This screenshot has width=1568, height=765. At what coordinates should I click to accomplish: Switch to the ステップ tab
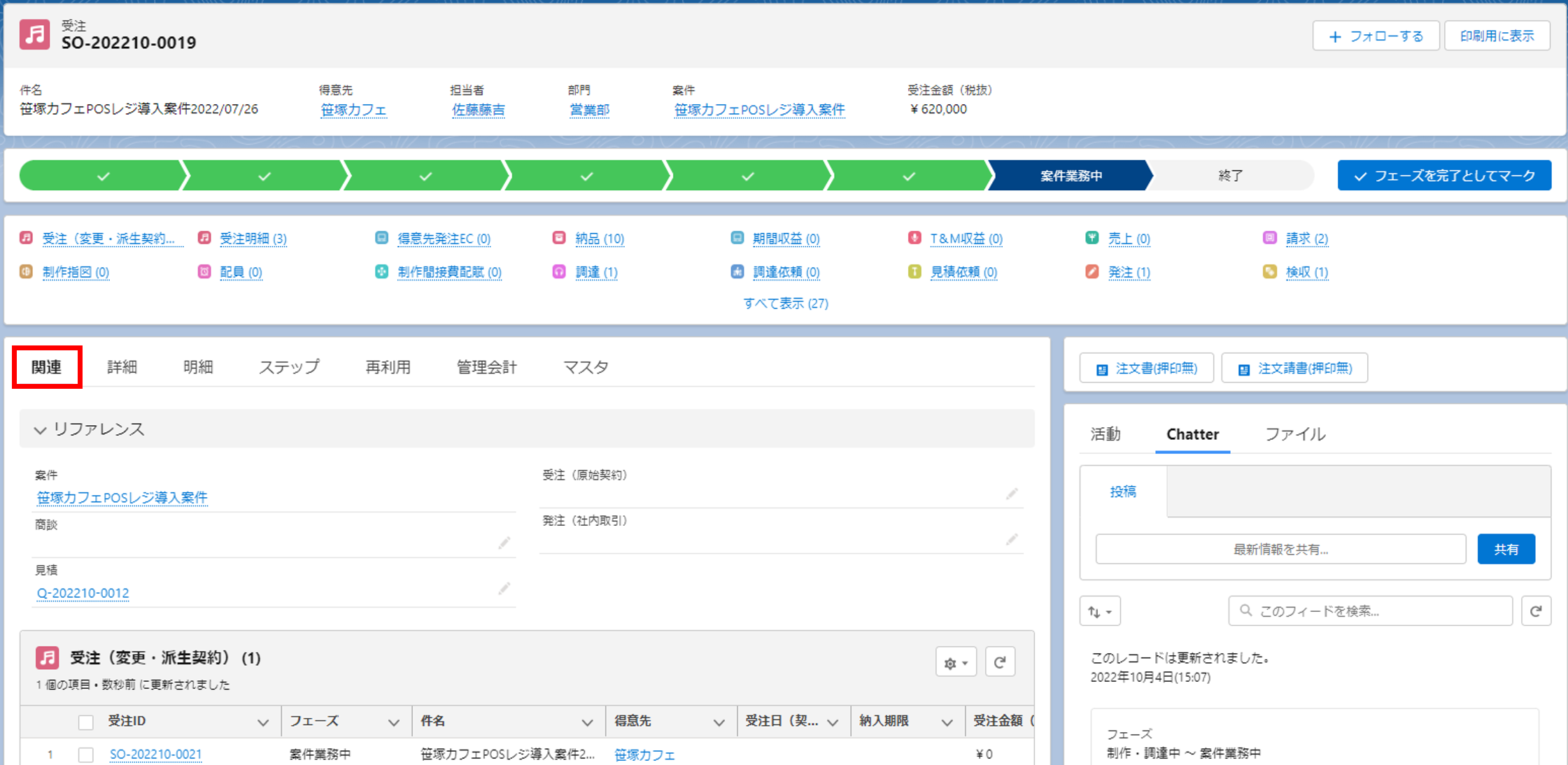(289, 367)
